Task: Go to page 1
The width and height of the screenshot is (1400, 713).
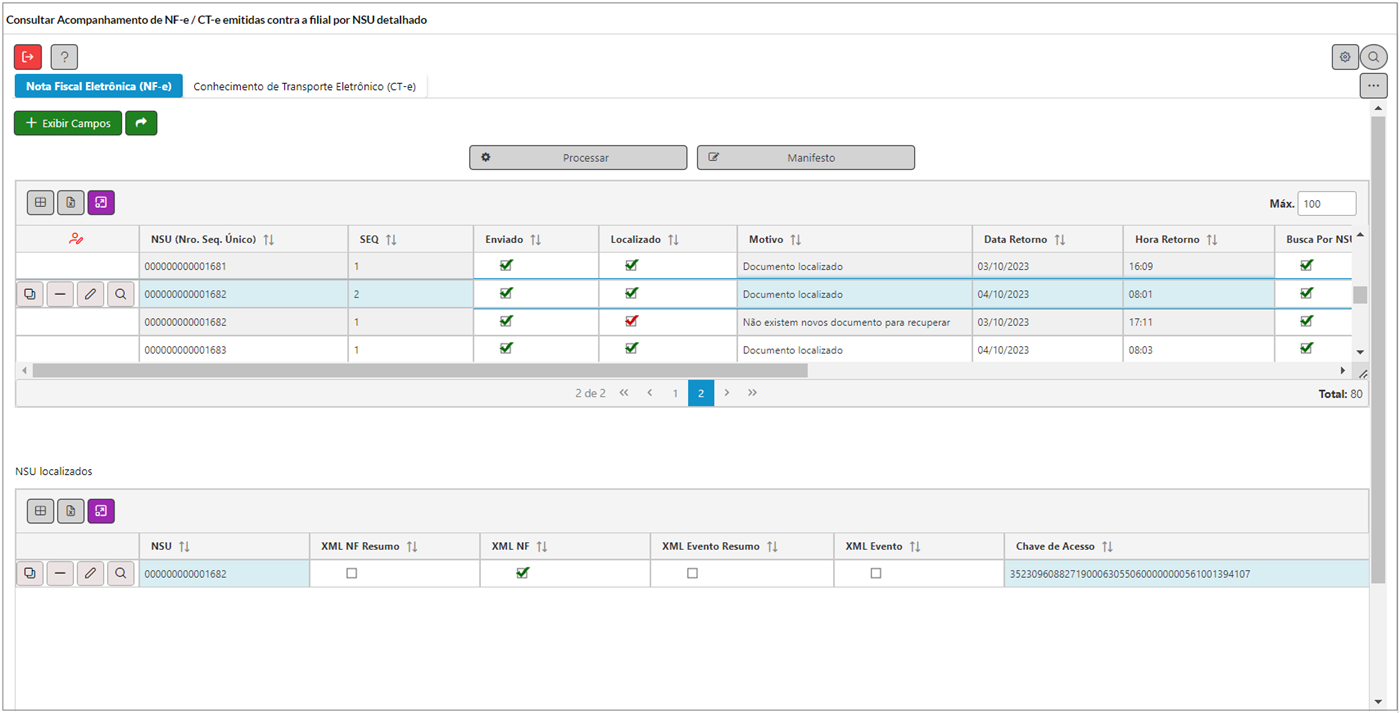Action: (675, 393)
